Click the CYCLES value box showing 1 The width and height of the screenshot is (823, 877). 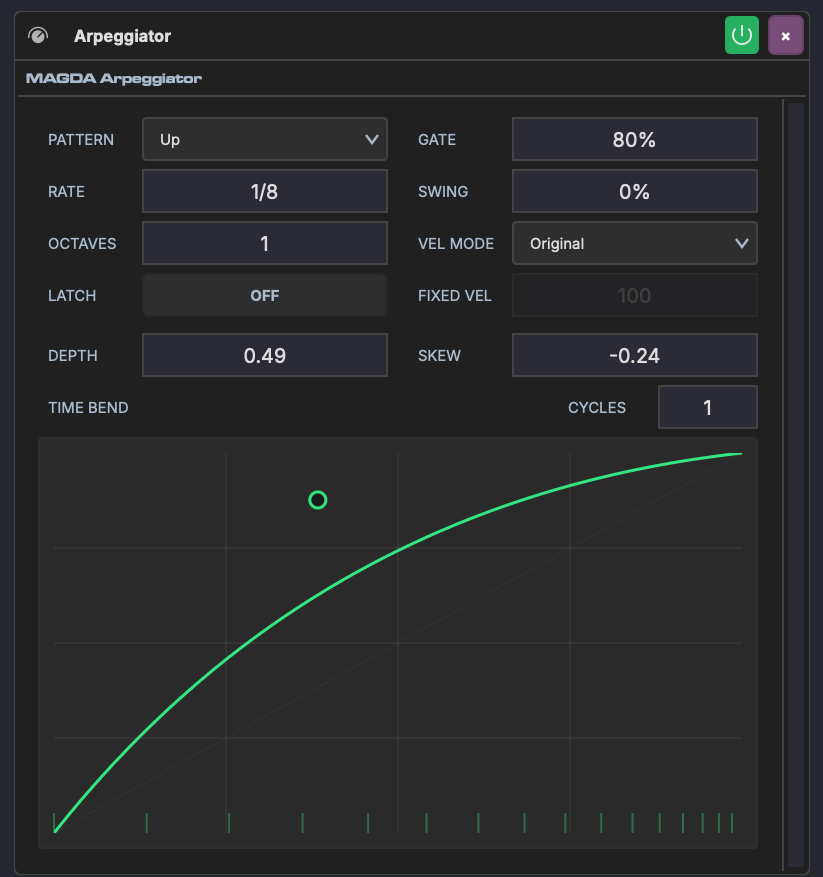[x=707, y=407]
